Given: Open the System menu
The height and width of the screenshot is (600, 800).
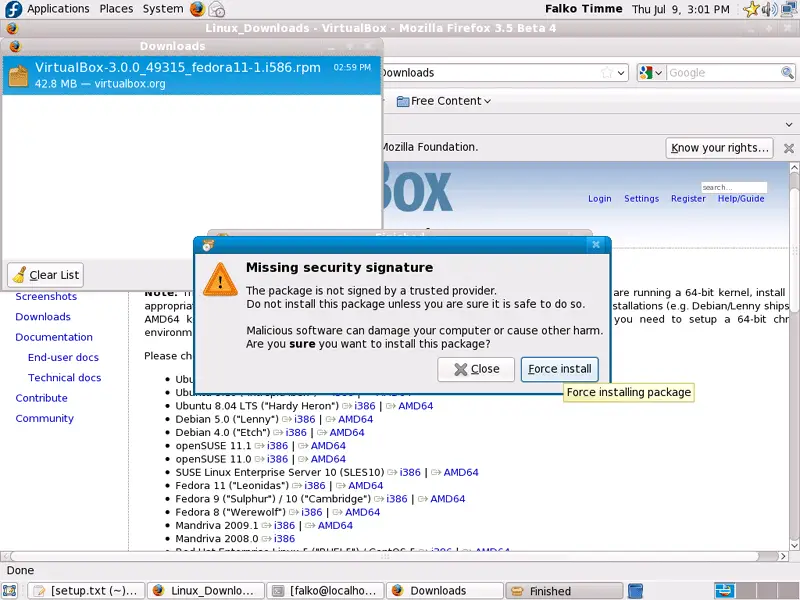Looking at the screenshot, I should click(163, 9).
